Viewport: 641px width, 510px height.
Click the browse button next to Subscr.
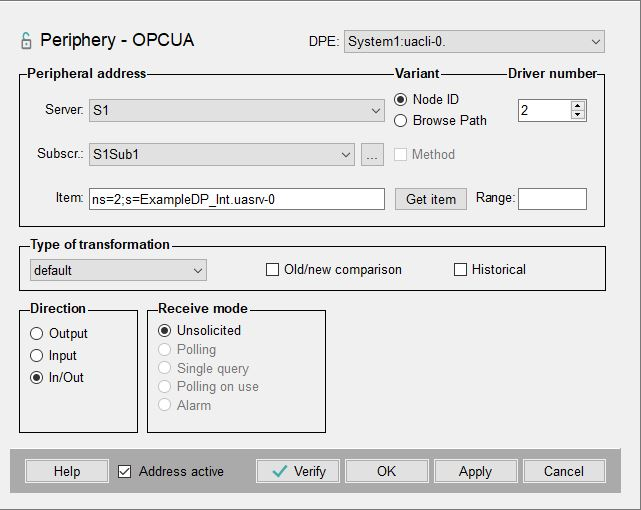(x=371, y=155)
